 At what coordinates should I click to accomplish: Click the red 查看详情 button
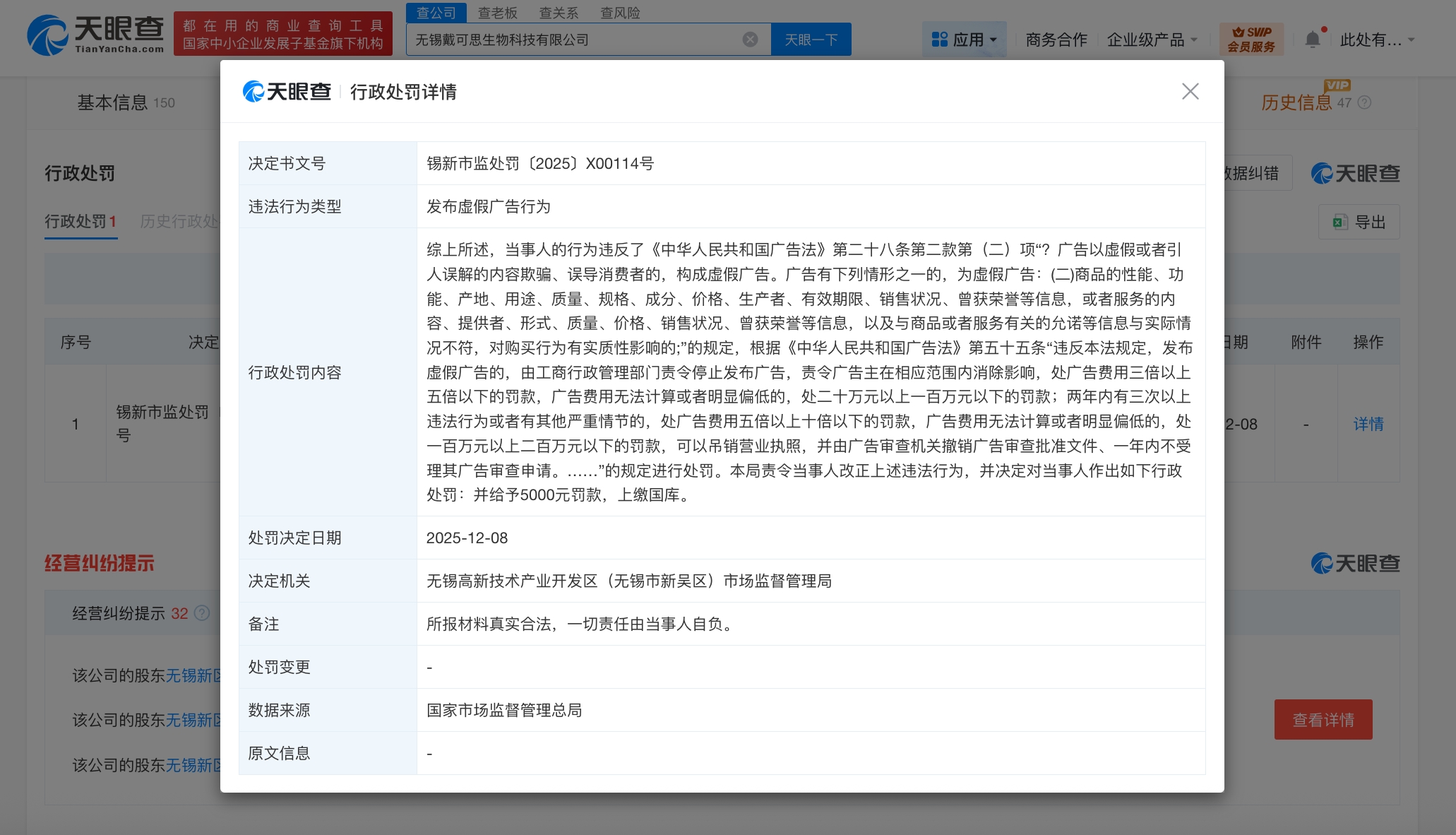pyautogui.click(x=1323, y=720)
